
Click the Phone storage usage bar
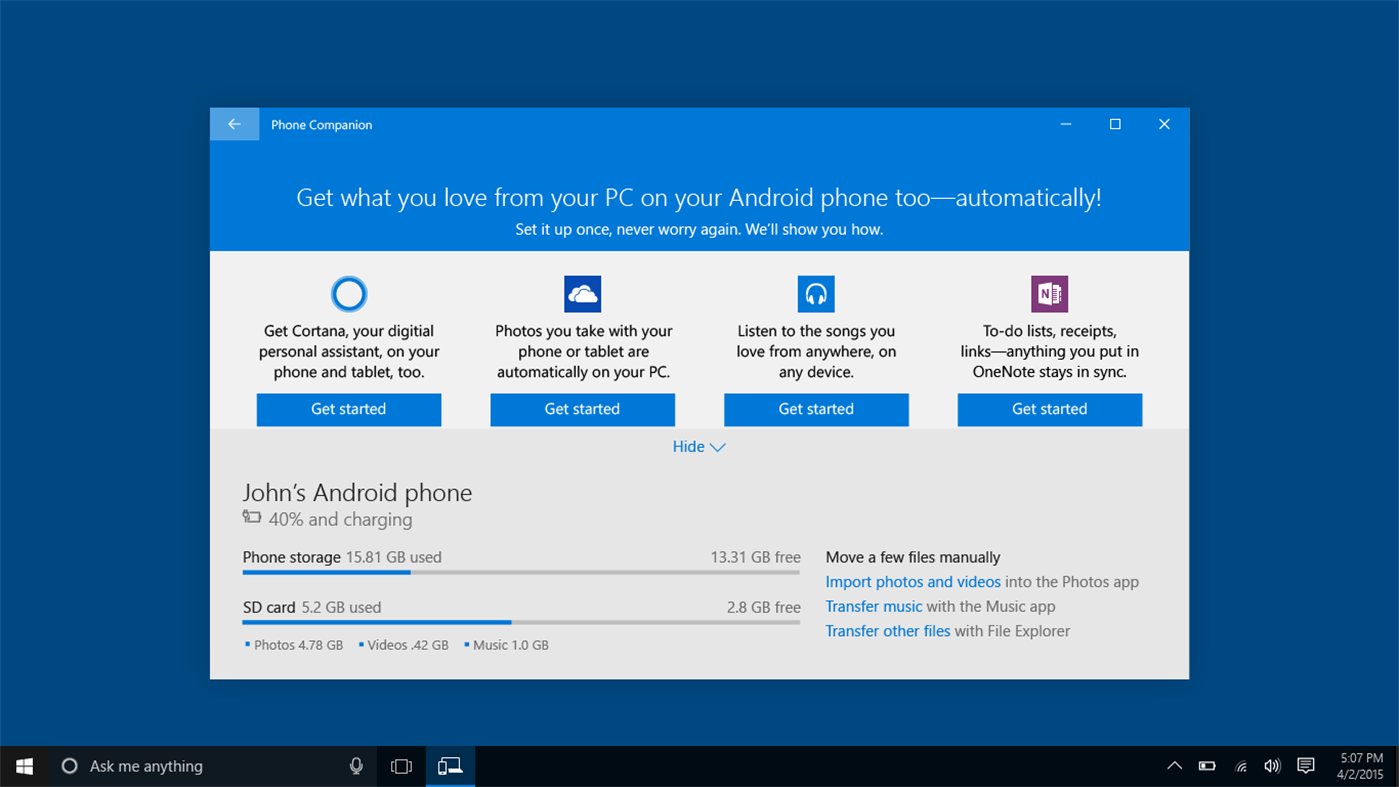click(x=521, y=572)
